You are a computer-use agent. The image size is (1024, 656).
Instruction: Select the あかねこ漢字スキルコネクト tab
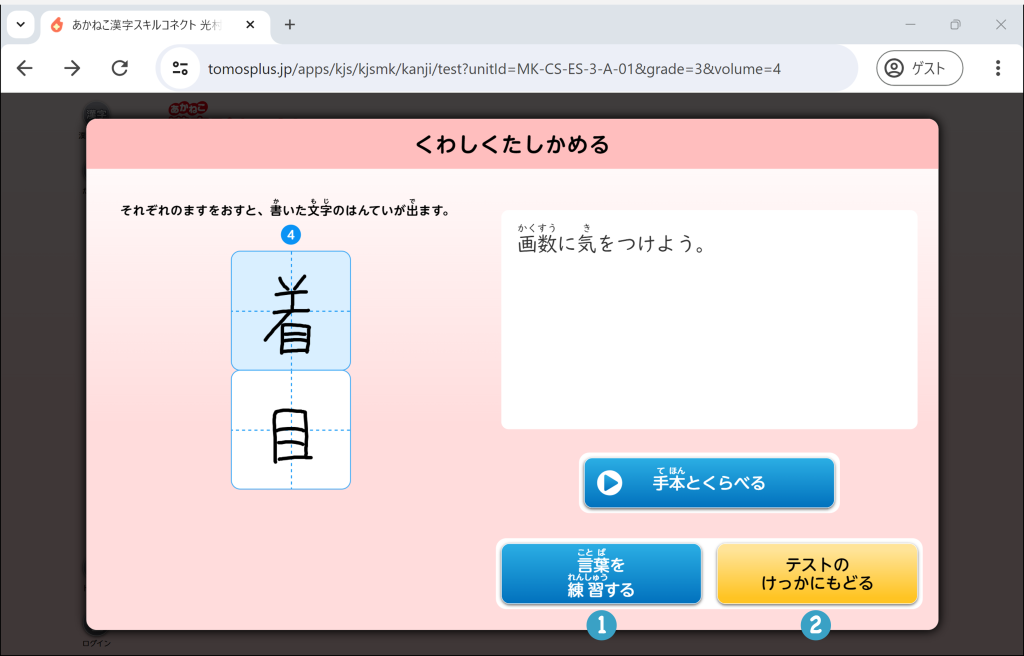[155, 25]
